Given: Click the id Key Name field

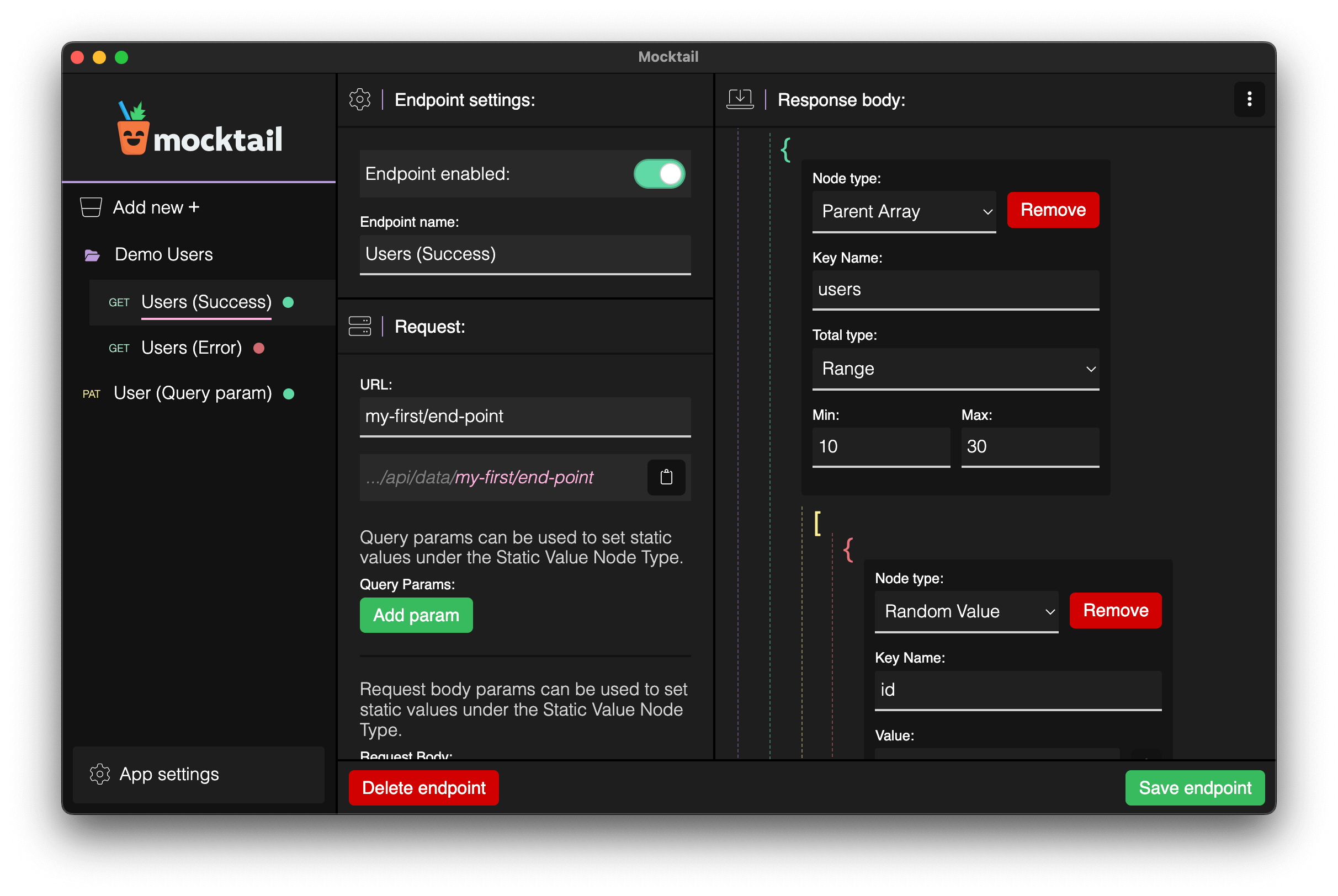Looking at the screenshot, I should pos(1018,690).
